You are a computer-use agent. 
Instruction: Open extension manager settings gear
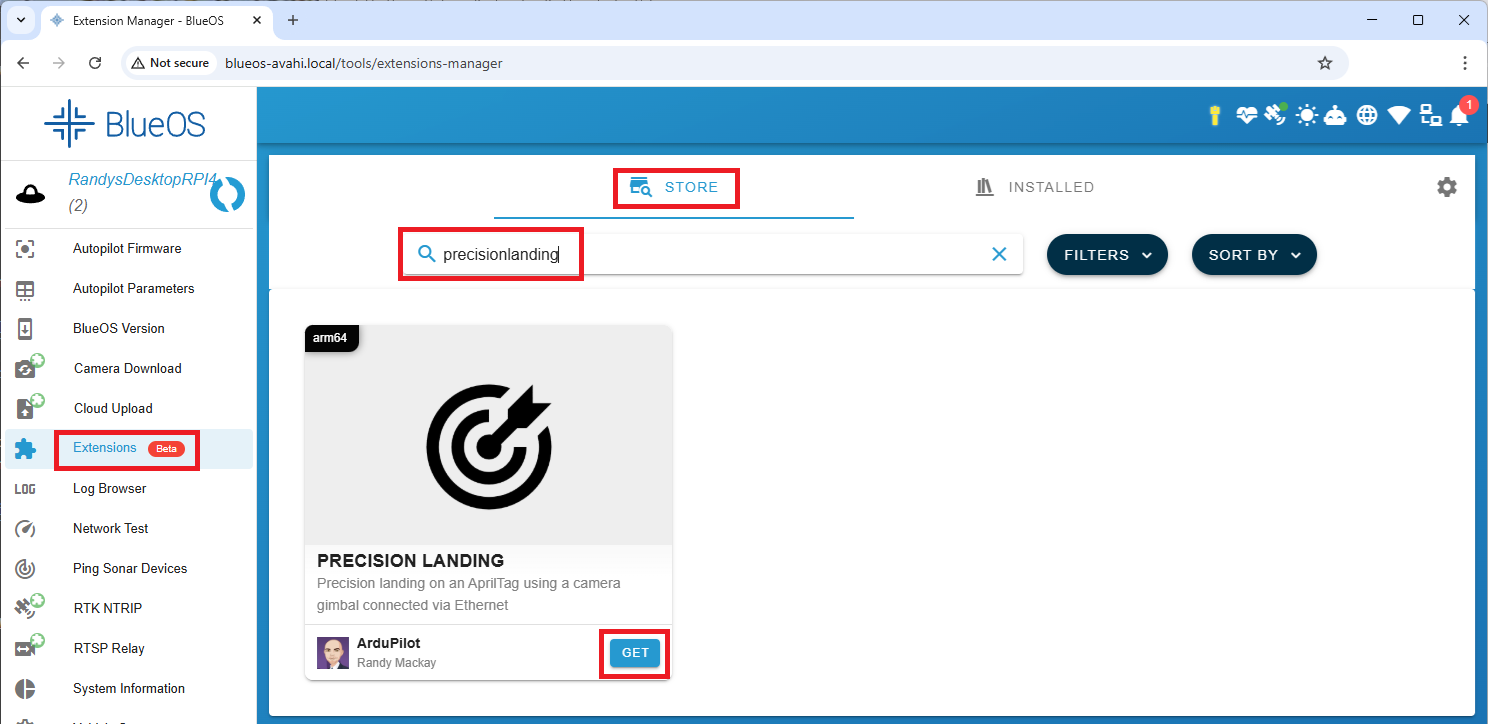pyautogui.click(x=1446, y=187)
